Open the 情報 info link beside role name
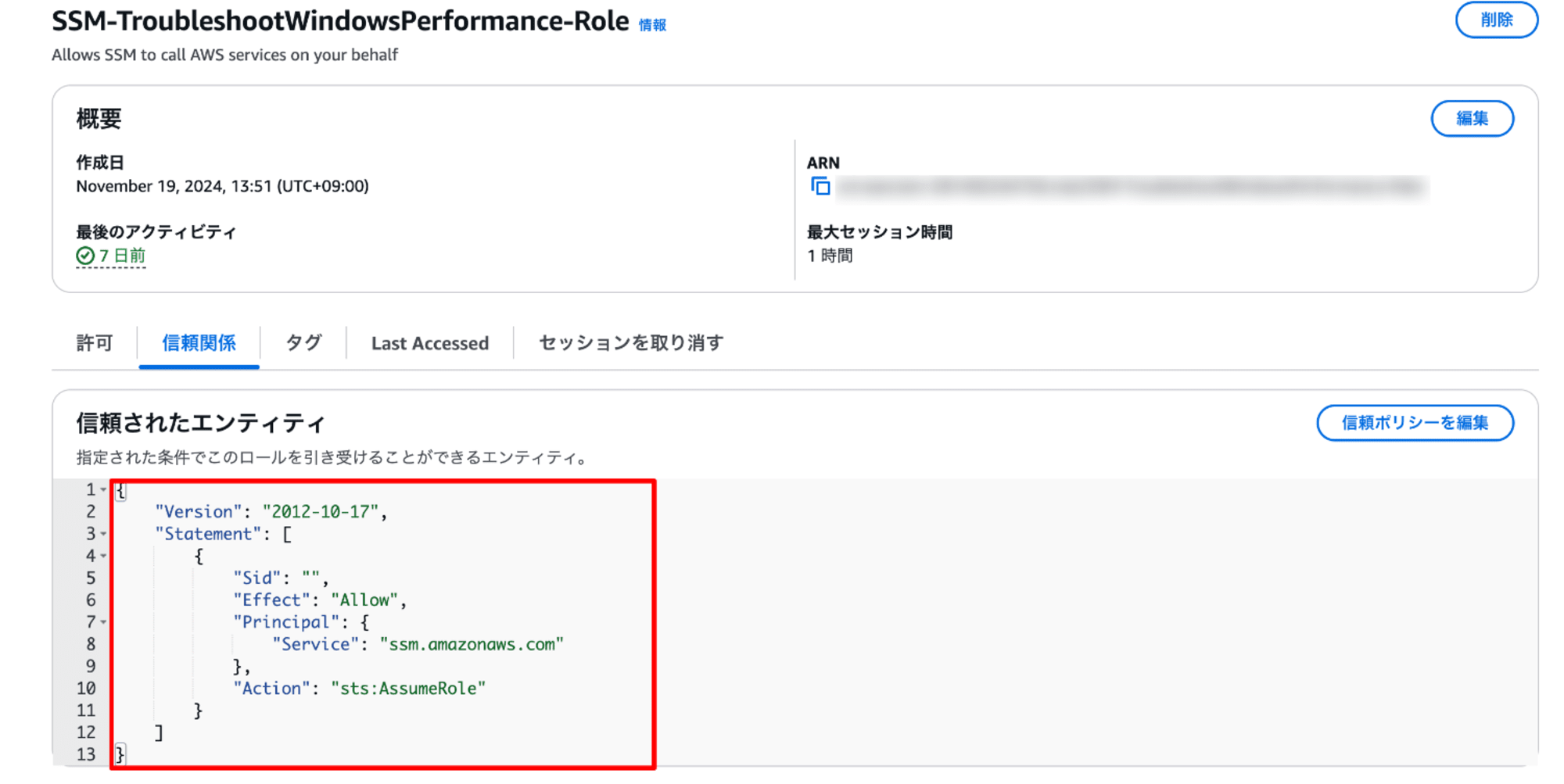 (652, 25)
